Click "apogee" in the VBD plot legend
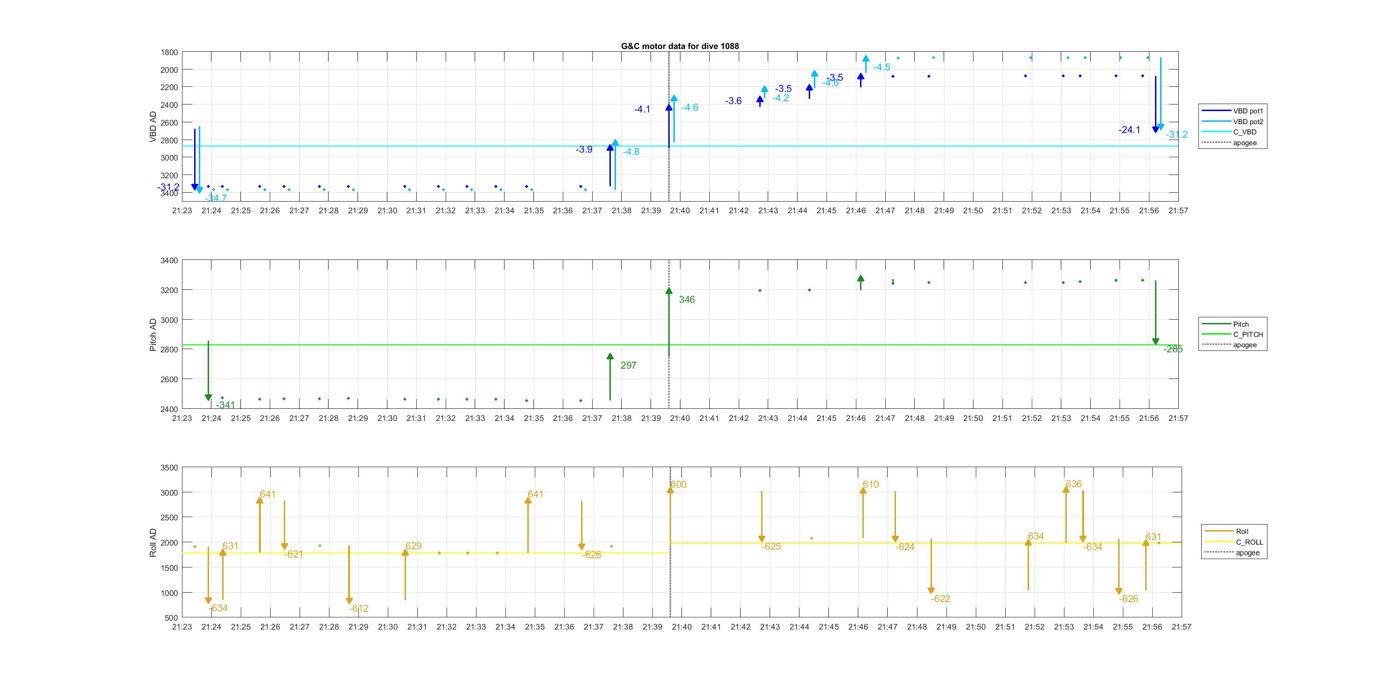Image resolution: width=1400 pixels, height=693 pixels. [x=1229, y=143]
